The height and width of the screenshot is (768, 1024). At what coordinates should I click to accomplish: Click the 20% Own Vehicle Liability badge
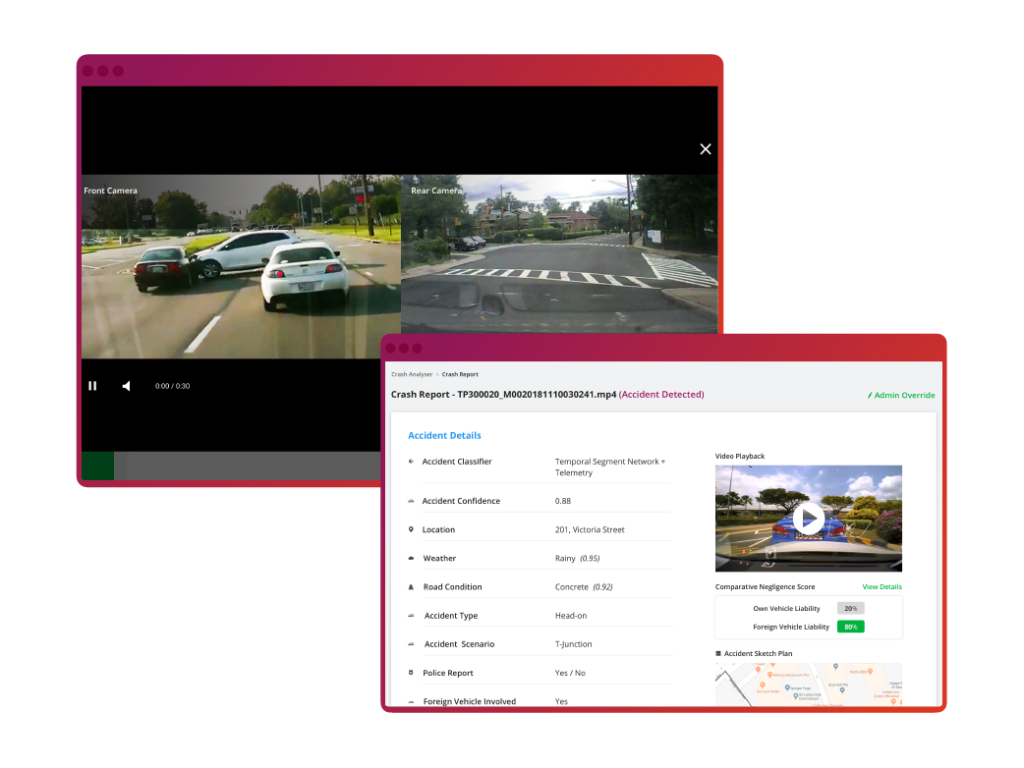coord(850,608)
